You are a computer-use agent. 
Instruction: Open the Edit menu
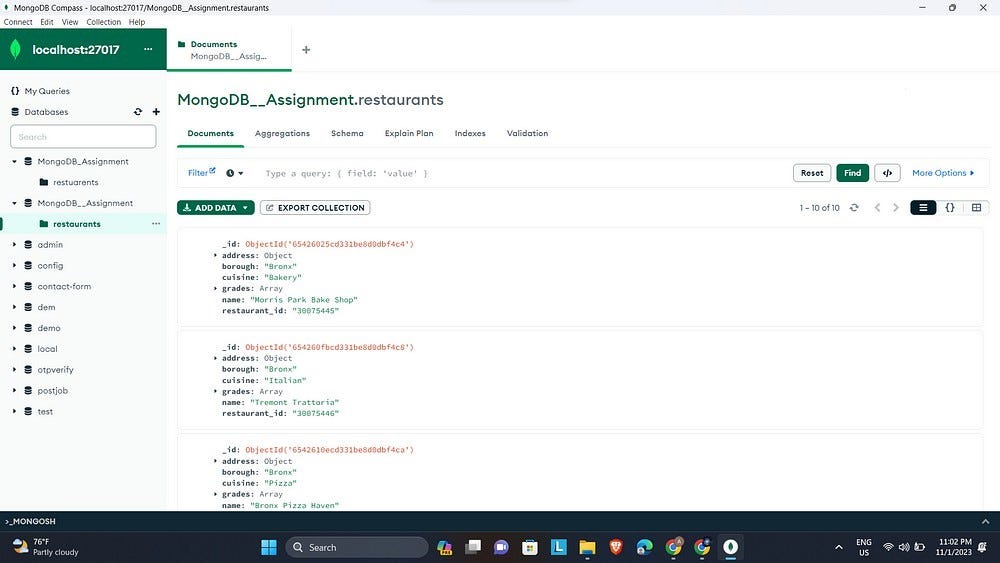47,22
